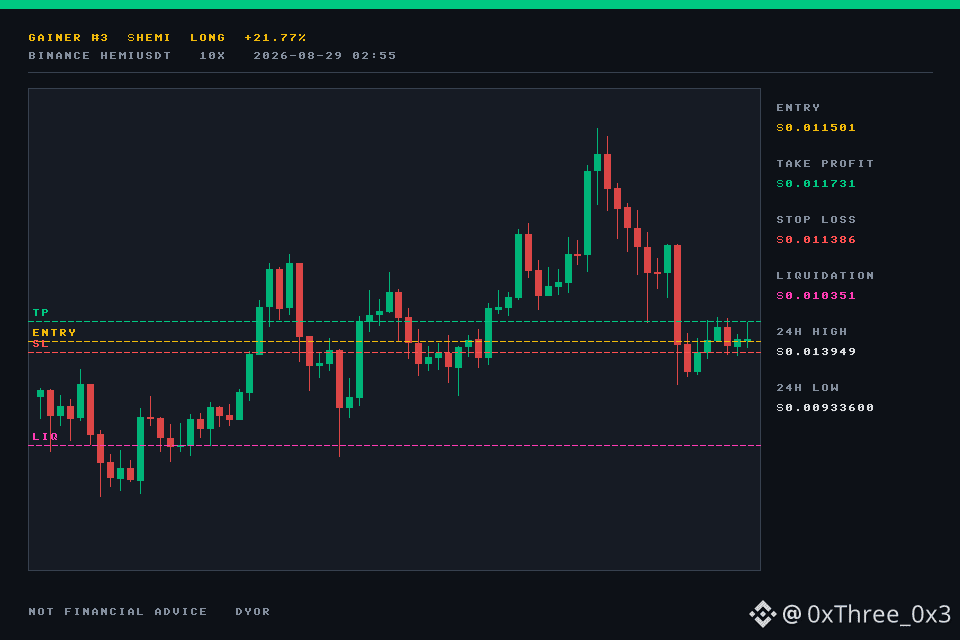This screenshot has width=960, height=640.
Task: Click the STOP LOSS heading
Action: 816,220
